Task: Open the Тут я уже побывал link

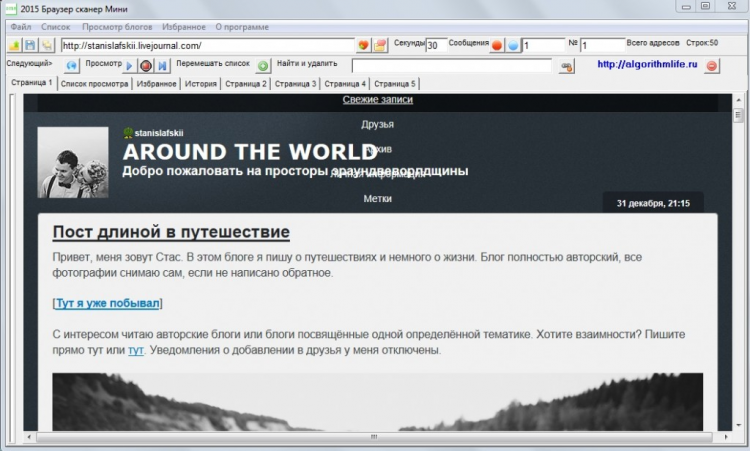Action: [108, 303]
